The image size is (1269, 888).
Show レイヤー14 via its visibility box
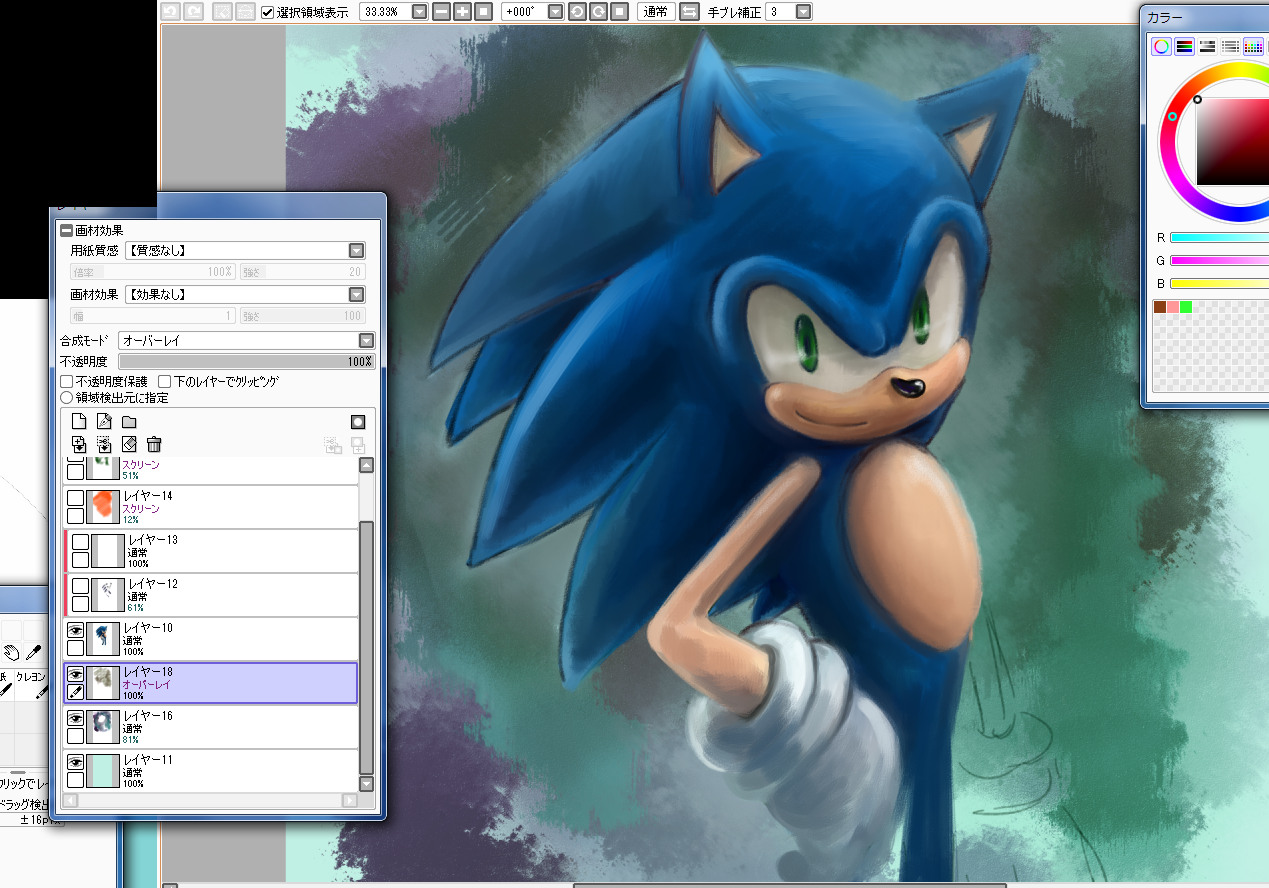coord(75,498)
